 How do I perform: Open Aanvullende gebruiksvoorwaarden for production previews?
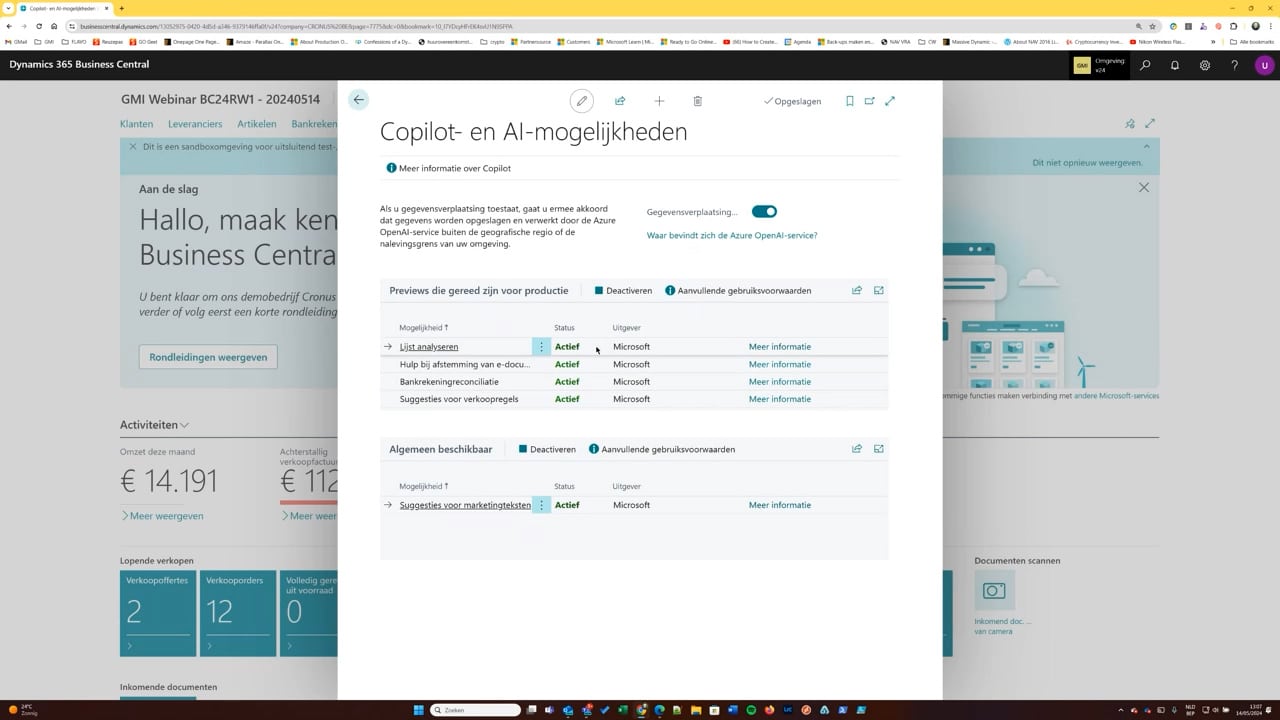pos(738,290)
